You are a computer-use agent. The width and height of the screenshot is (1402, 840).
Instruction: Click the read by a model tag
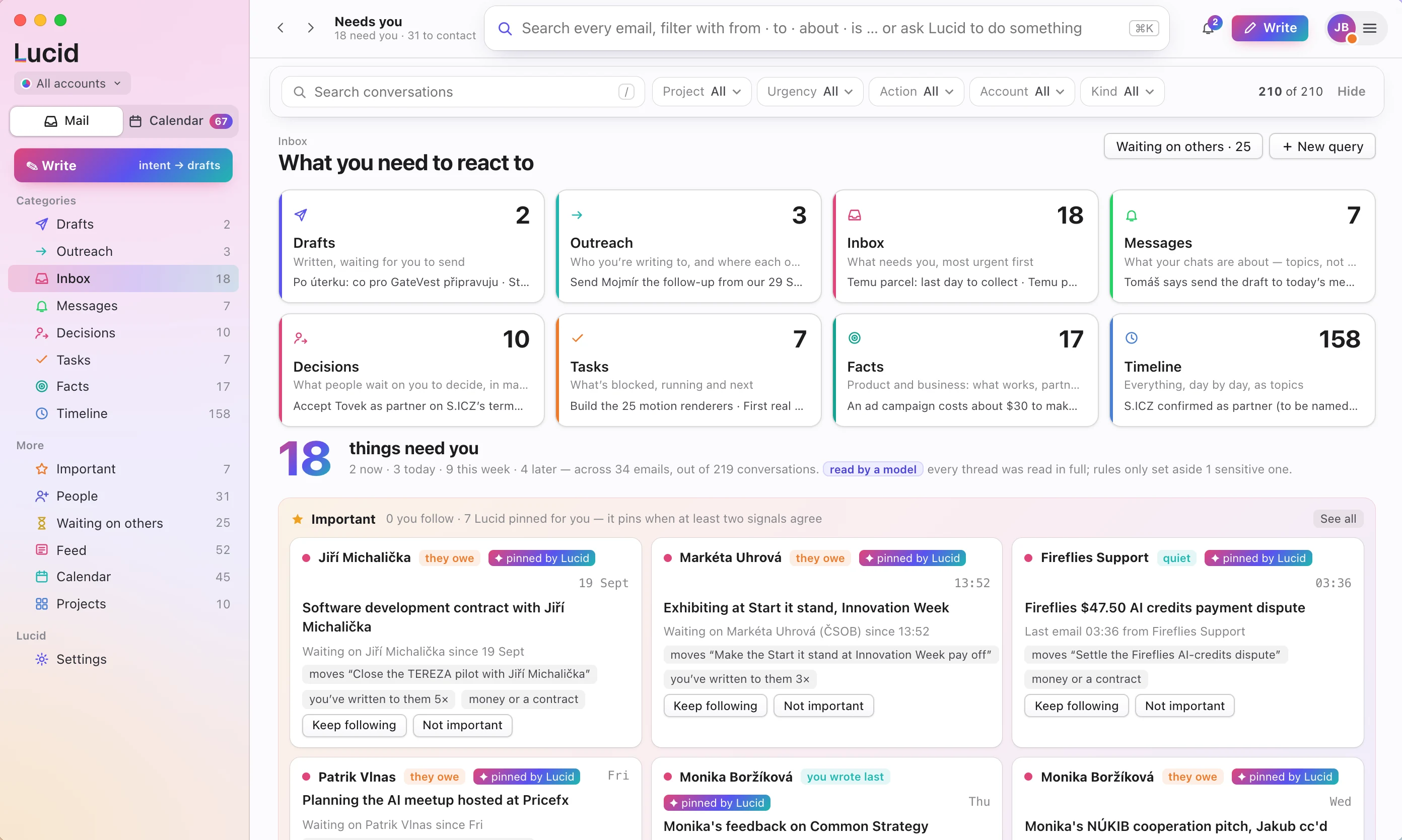[872, 469]
